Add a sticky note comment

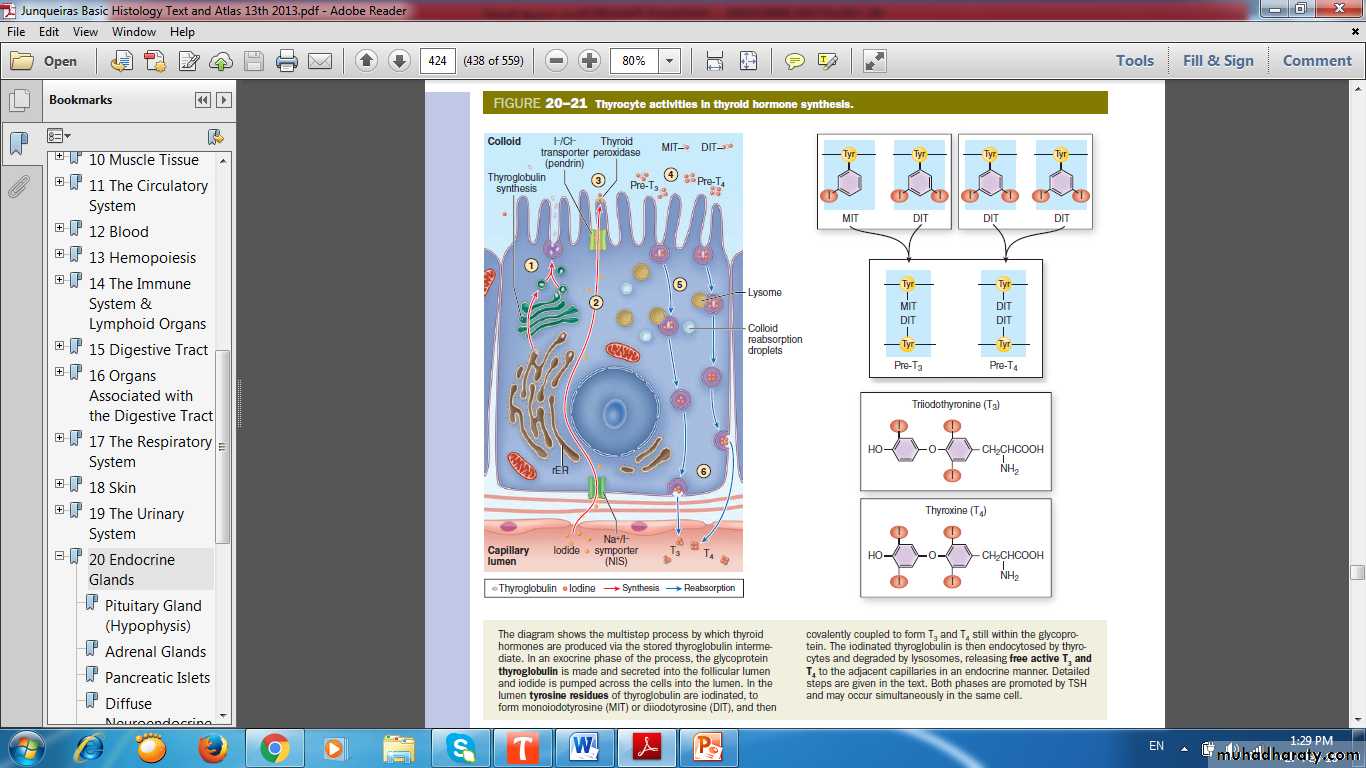coord(795,61)
